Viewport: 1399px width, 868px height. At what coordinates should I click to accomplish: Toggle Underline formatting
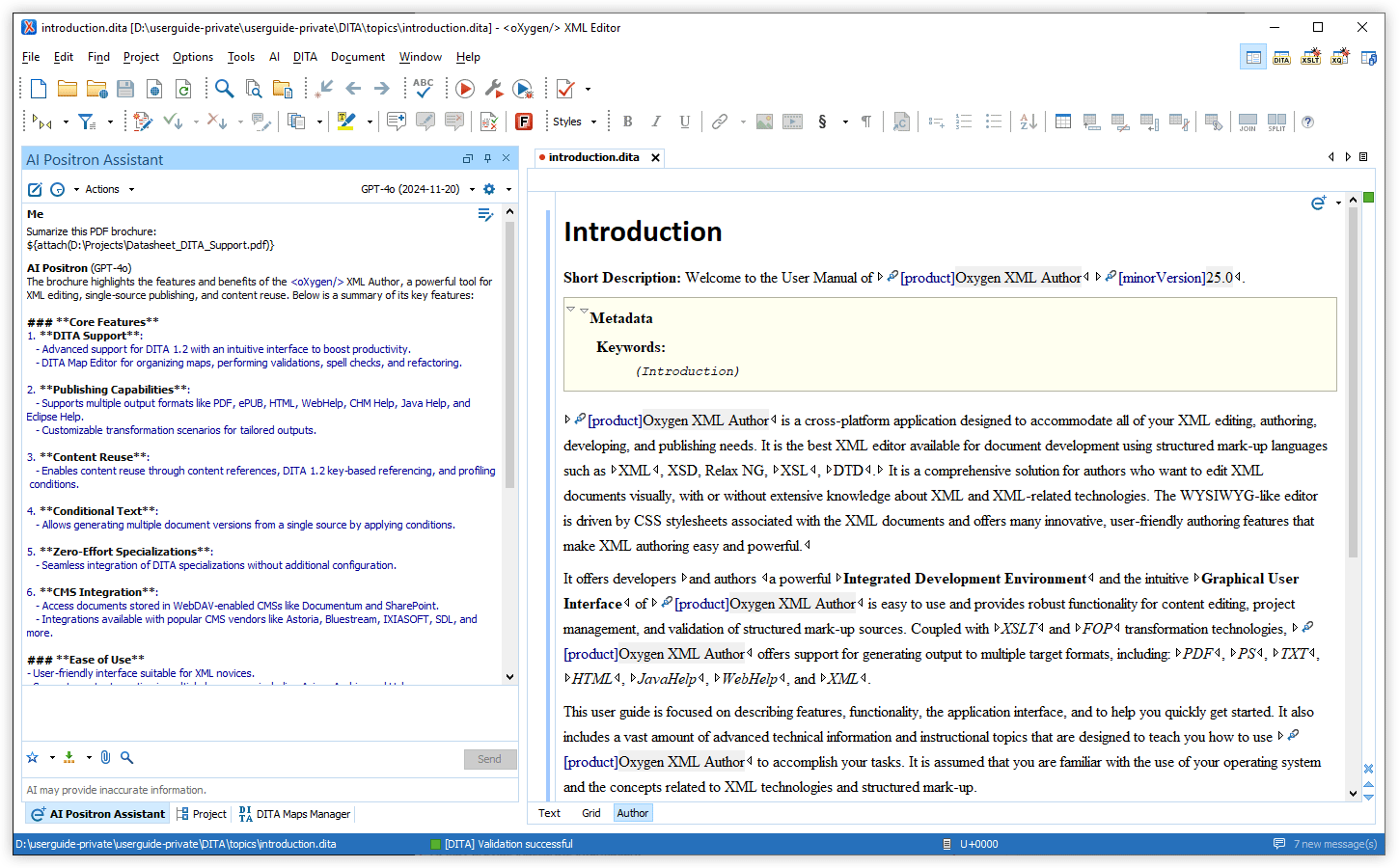pyautogui.click(x=685, y=122)
